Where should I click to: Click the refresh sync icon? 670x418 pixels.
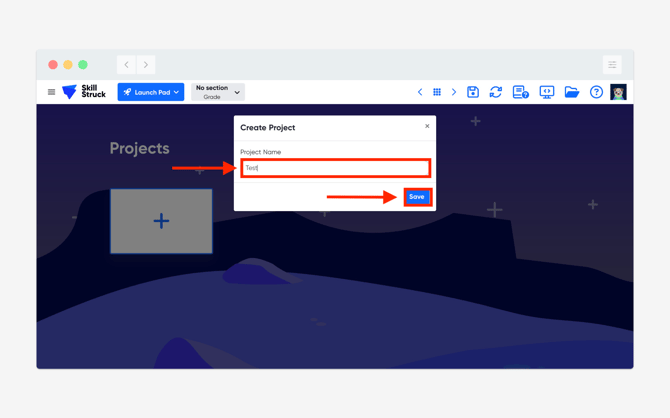click(x=496, y=92)
